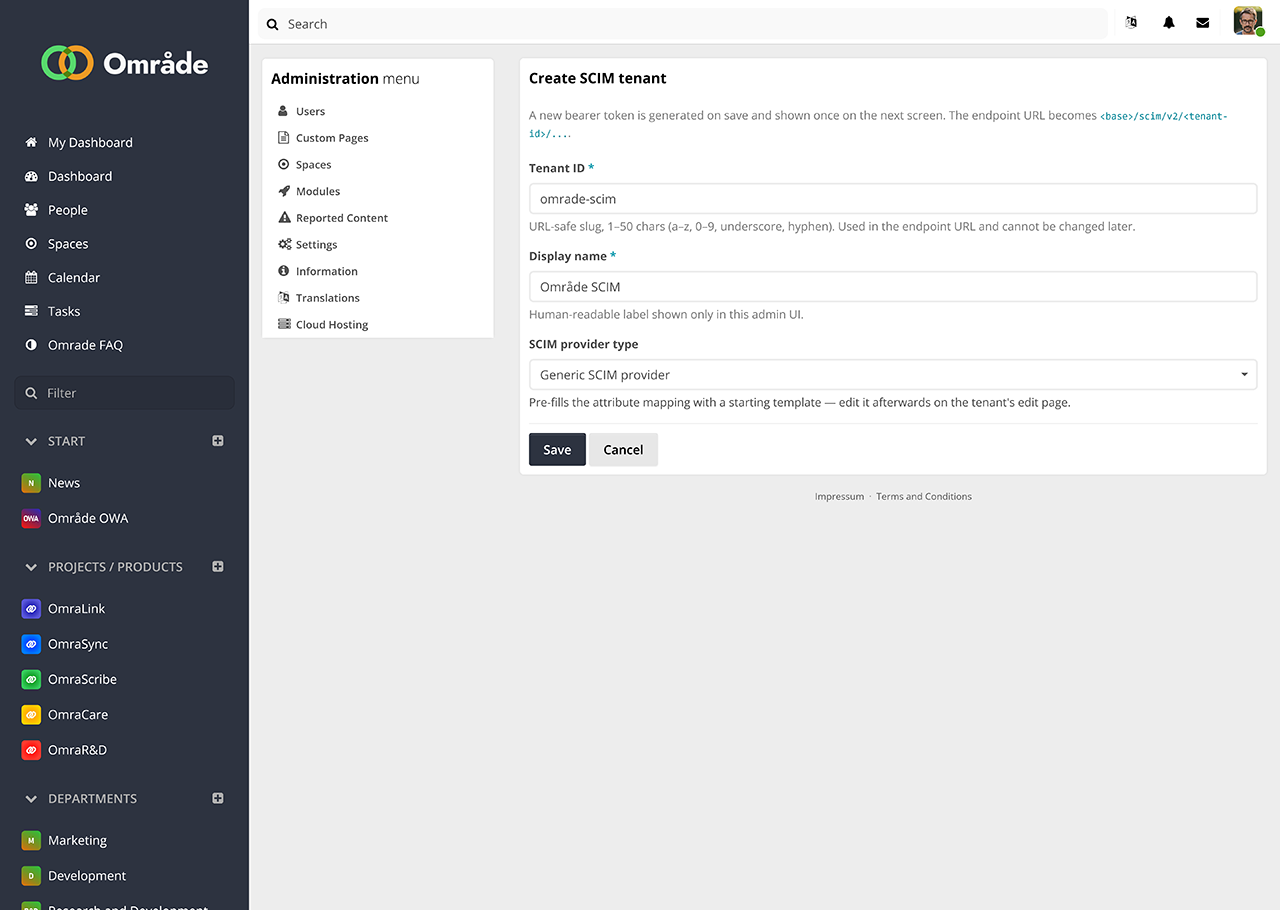Click the plus icon beside DEPARTMENTS
This screenshot has width=1280, height=910.
click(218, 799)
